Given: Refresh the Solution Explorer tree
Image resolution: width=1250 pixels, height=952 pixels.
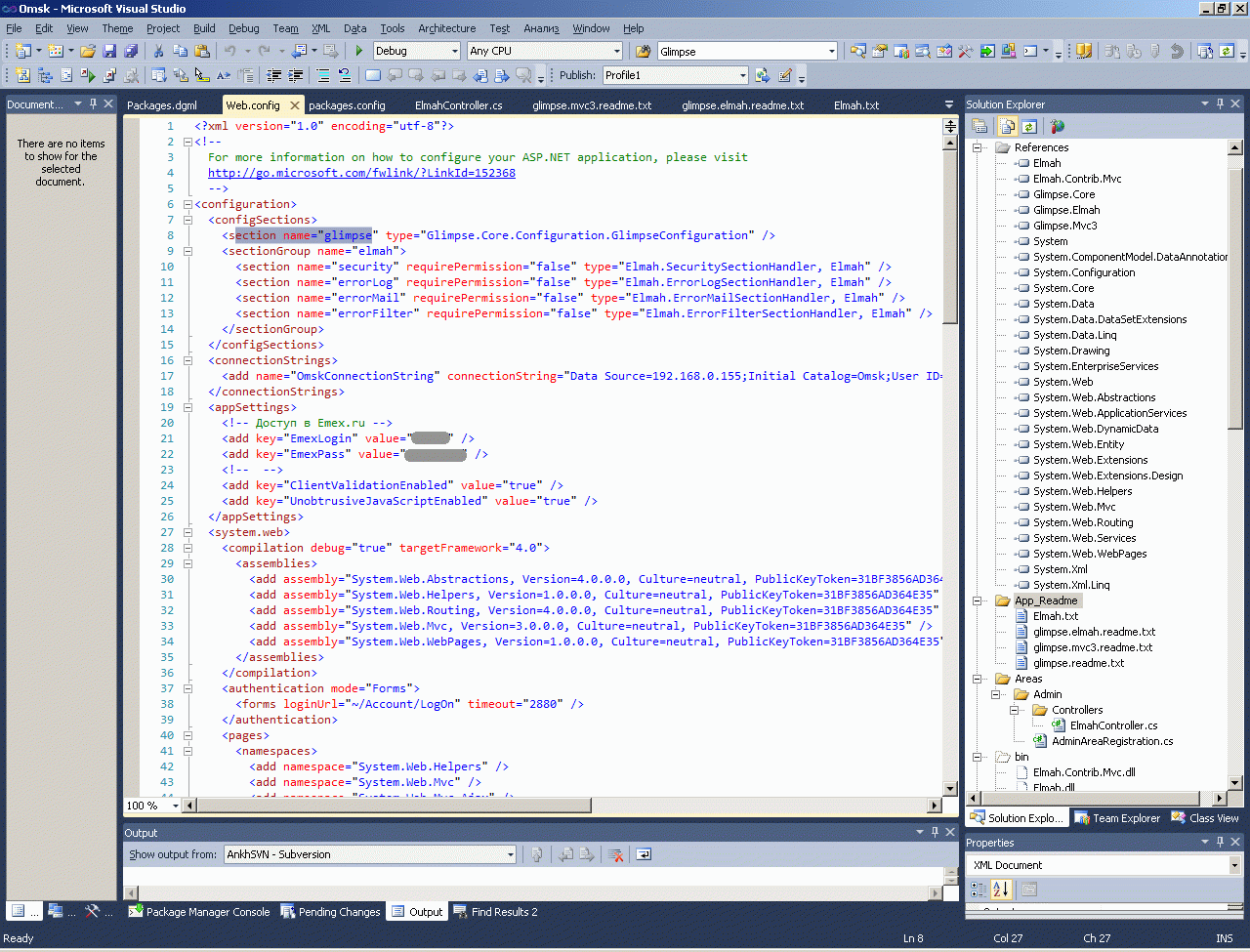Looking at the screenshot, I should [x=1029, y=126].
